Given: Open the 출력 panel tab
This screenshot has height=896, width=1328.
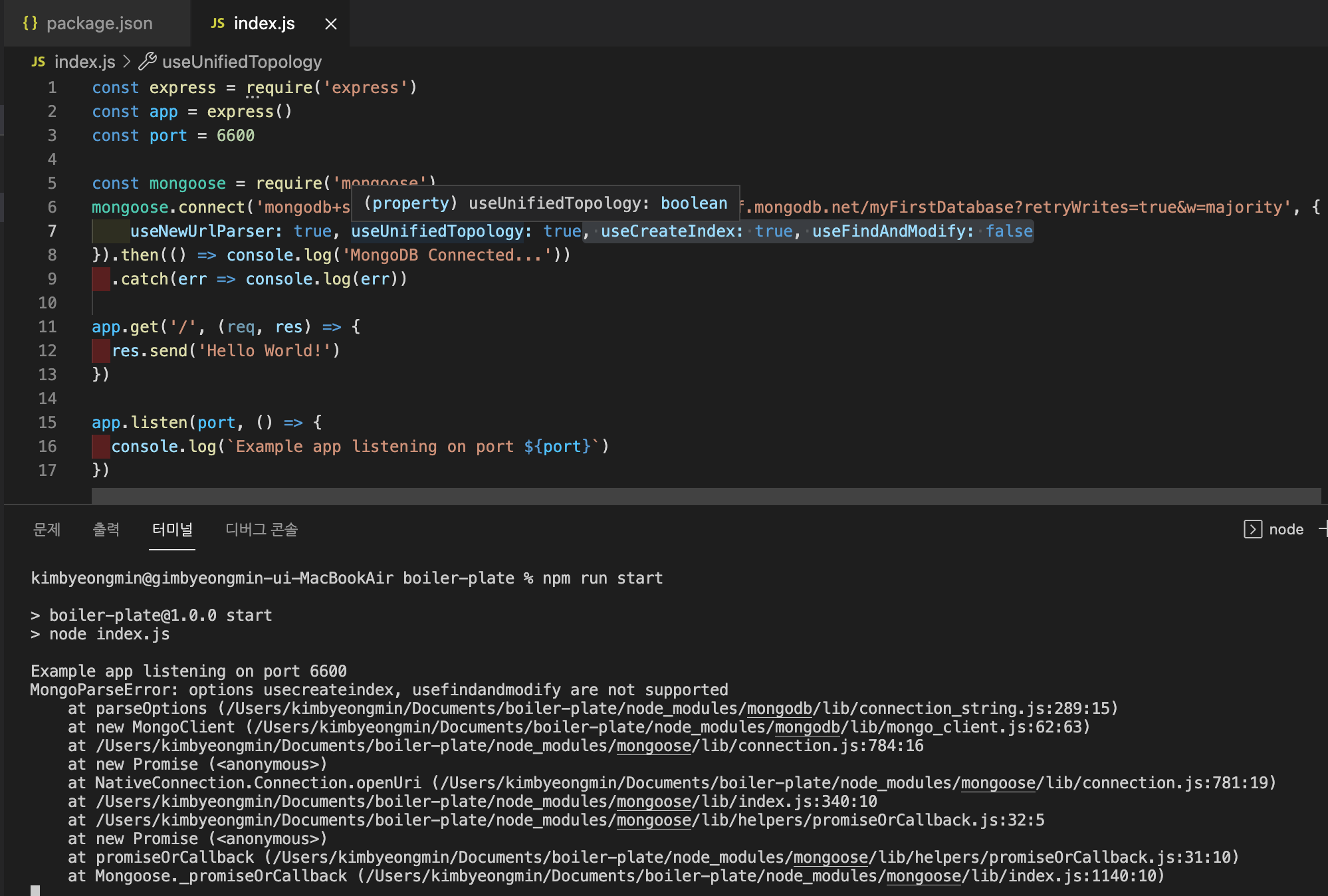Looking at the screenshot, I should tap(106, 530).
